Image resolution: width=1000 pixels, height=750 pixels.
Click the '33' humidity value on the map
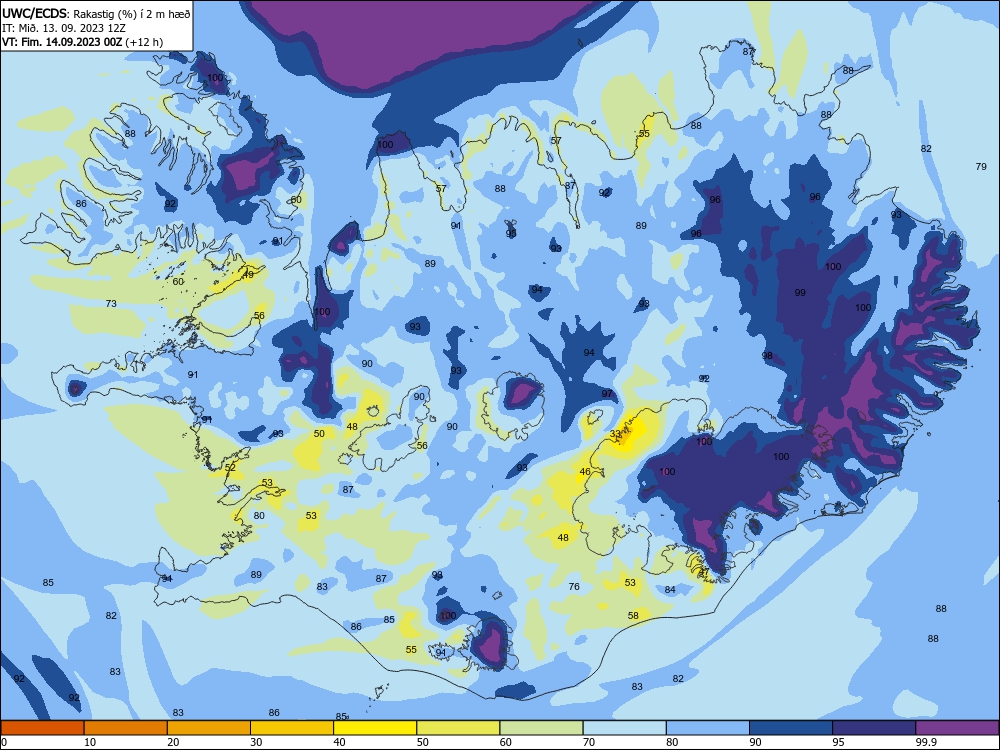pyautogui.click(x=615, y=434)
